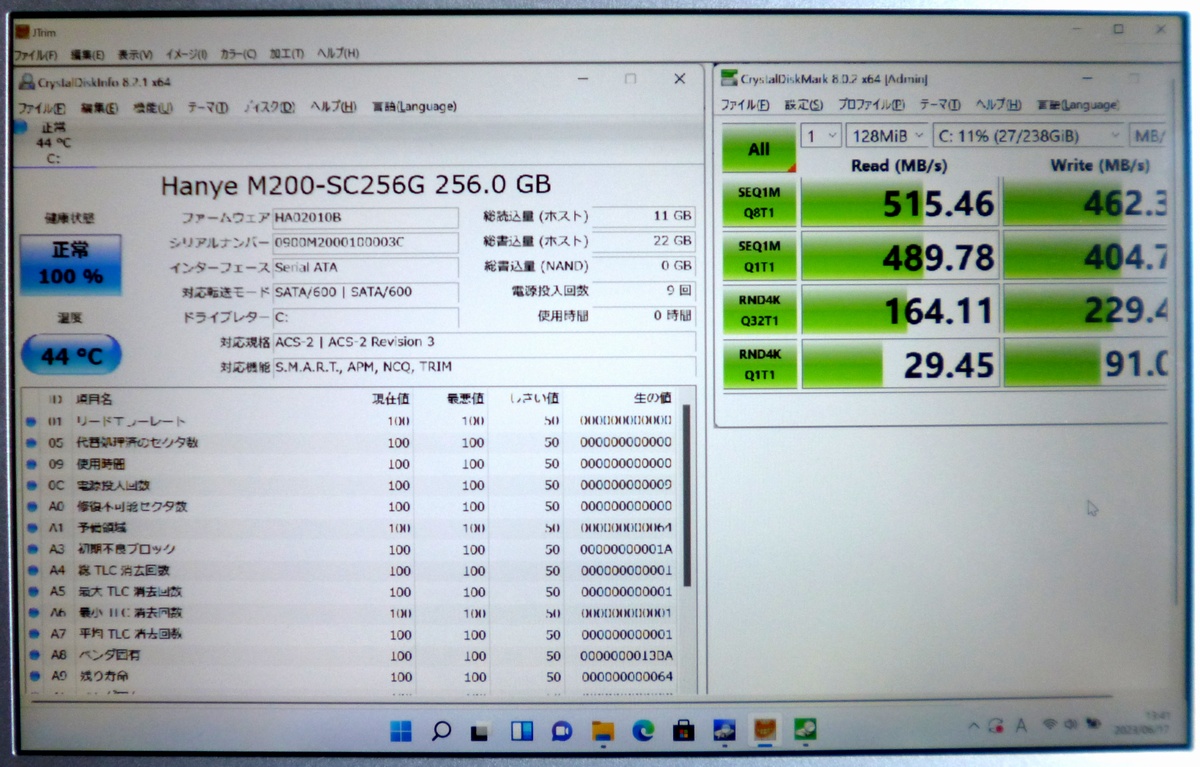The width and height of the screenshot is (1200, 767).
Task: Click the 生の値 column header
Action: 650,398
